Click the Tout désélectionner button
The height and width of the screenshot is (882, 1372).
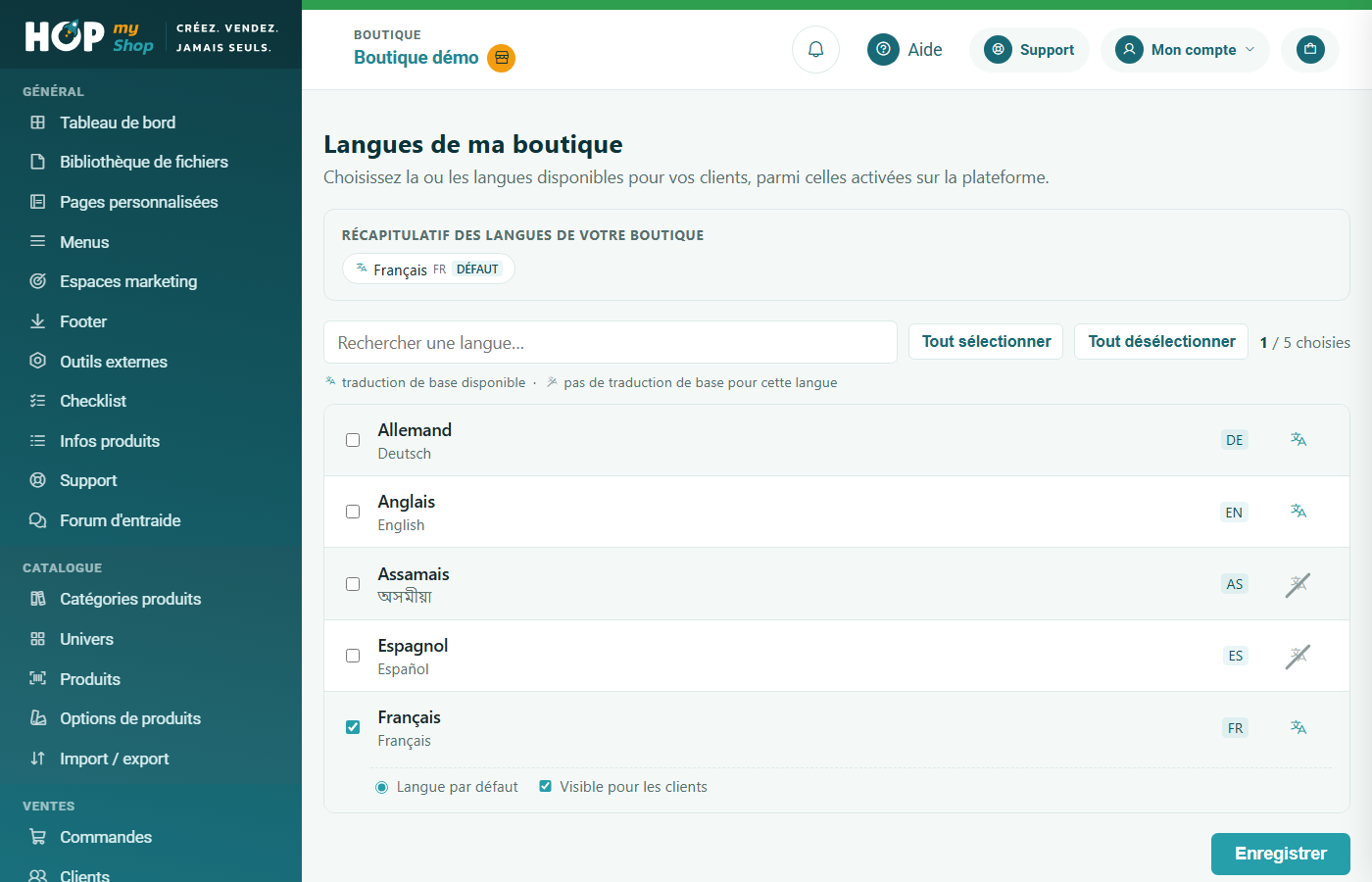[x=1161, y=341]
